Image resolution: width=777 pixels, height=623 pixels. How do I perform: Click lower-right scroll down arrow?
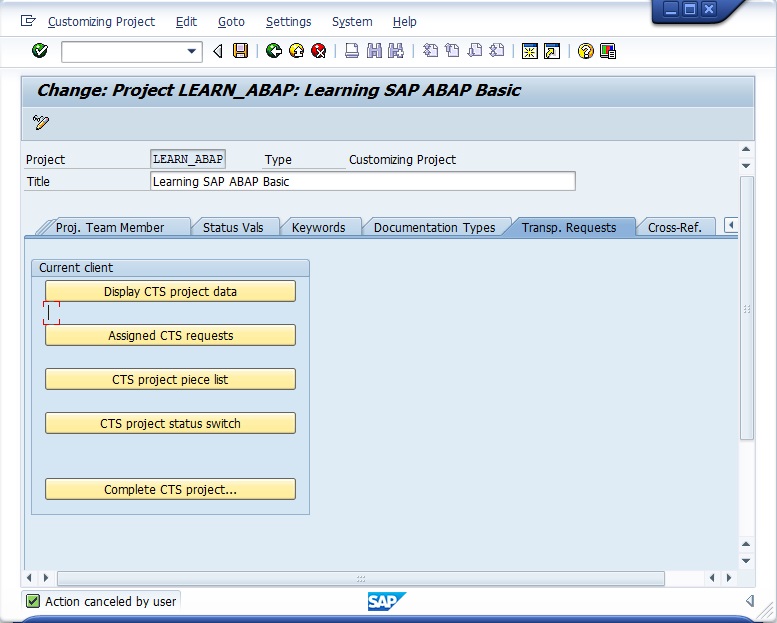pos(746,561)
